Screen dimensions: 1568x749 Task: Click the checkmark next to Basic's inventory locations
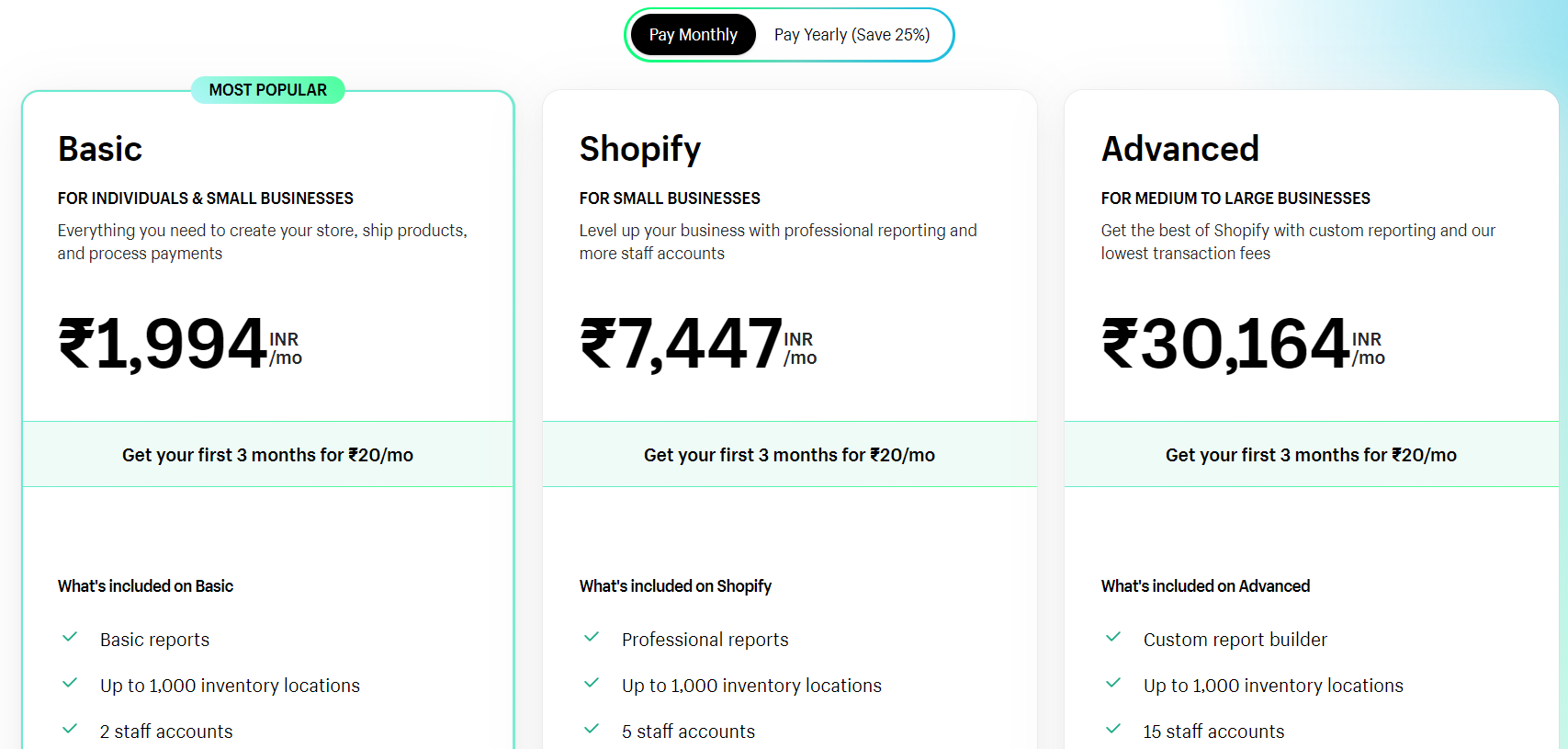click(x=71, y=682)
